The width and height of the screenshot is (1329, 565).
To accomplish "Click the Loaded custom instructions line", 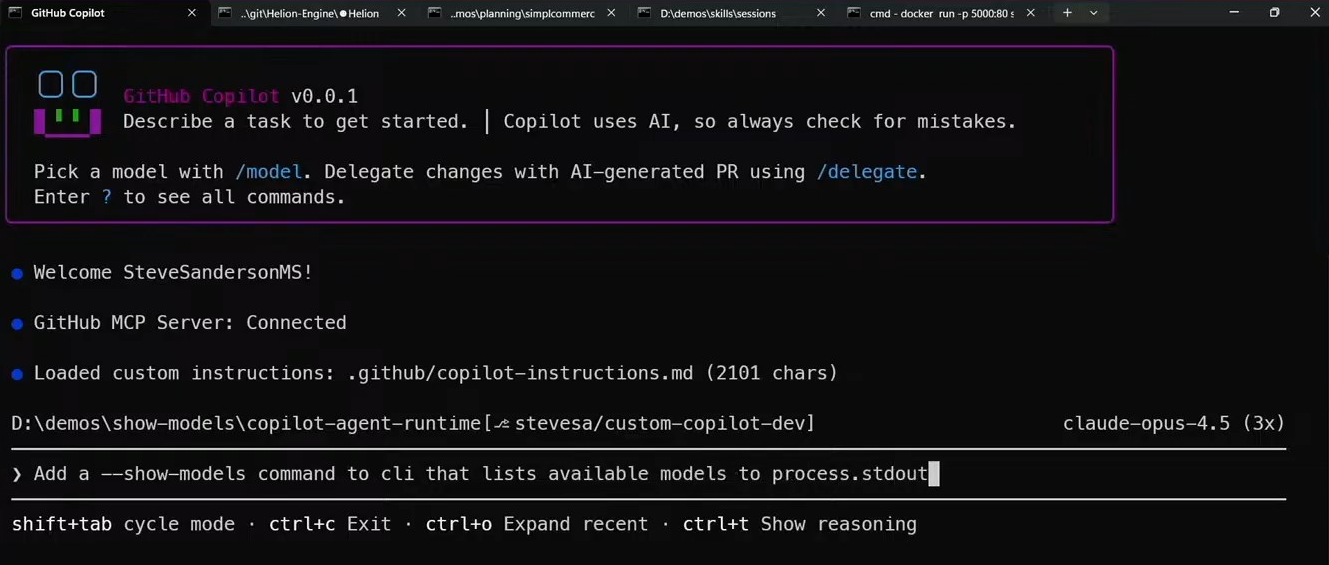I will click(435, 373).
